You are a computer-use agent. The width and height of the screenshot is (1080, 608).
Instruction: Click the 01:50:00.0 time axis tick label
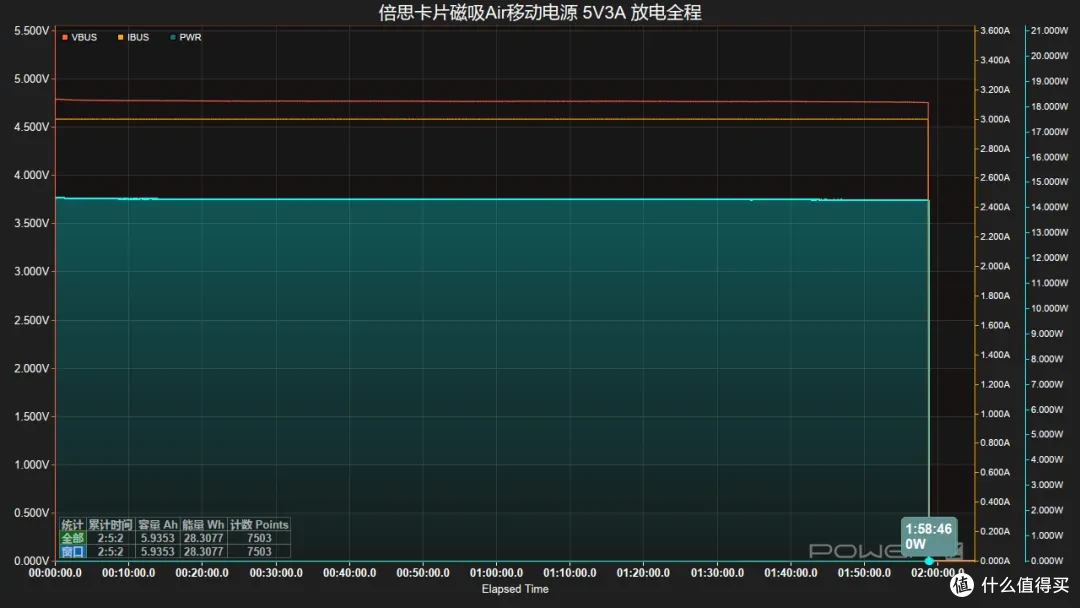click(x=864, y=573)
